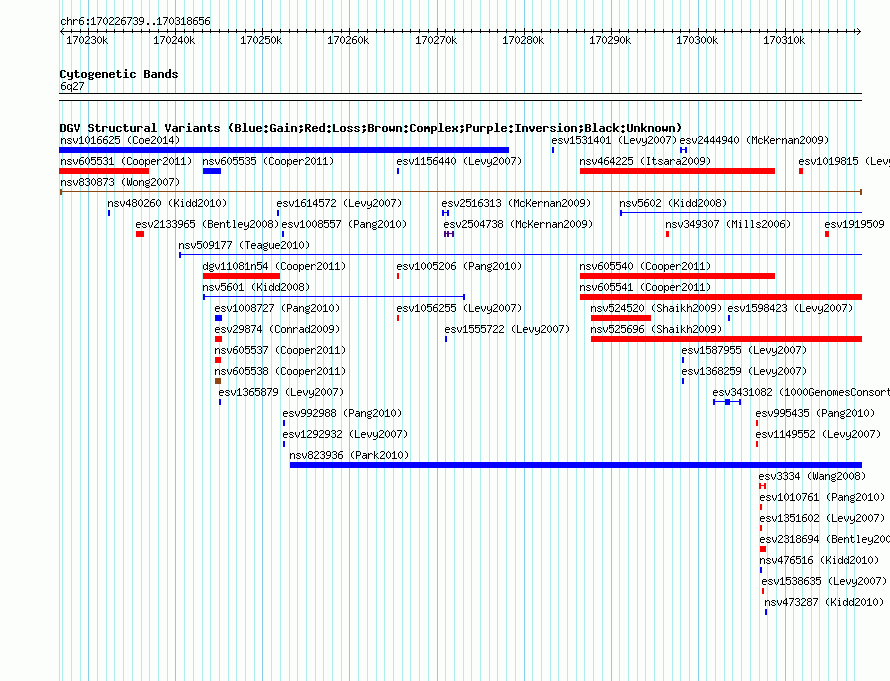Click the nsv5602 (Kidd2008) blue line
The width and height of the screenshot is (890, 681).
(x=741, y=213)
